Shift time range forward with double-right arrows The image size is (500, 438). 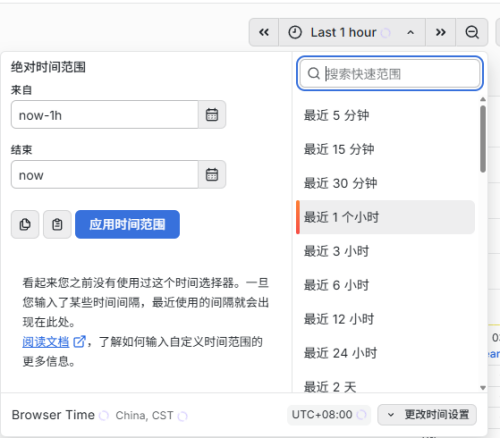(440, 32)
